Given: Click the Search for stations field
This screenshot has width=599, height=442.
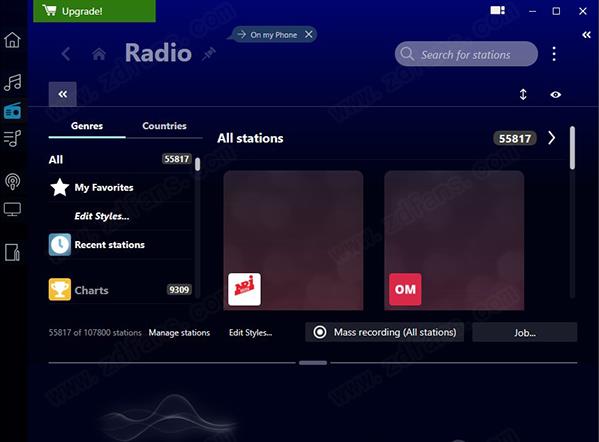Looking at the screenshot, I should (466, 54).
